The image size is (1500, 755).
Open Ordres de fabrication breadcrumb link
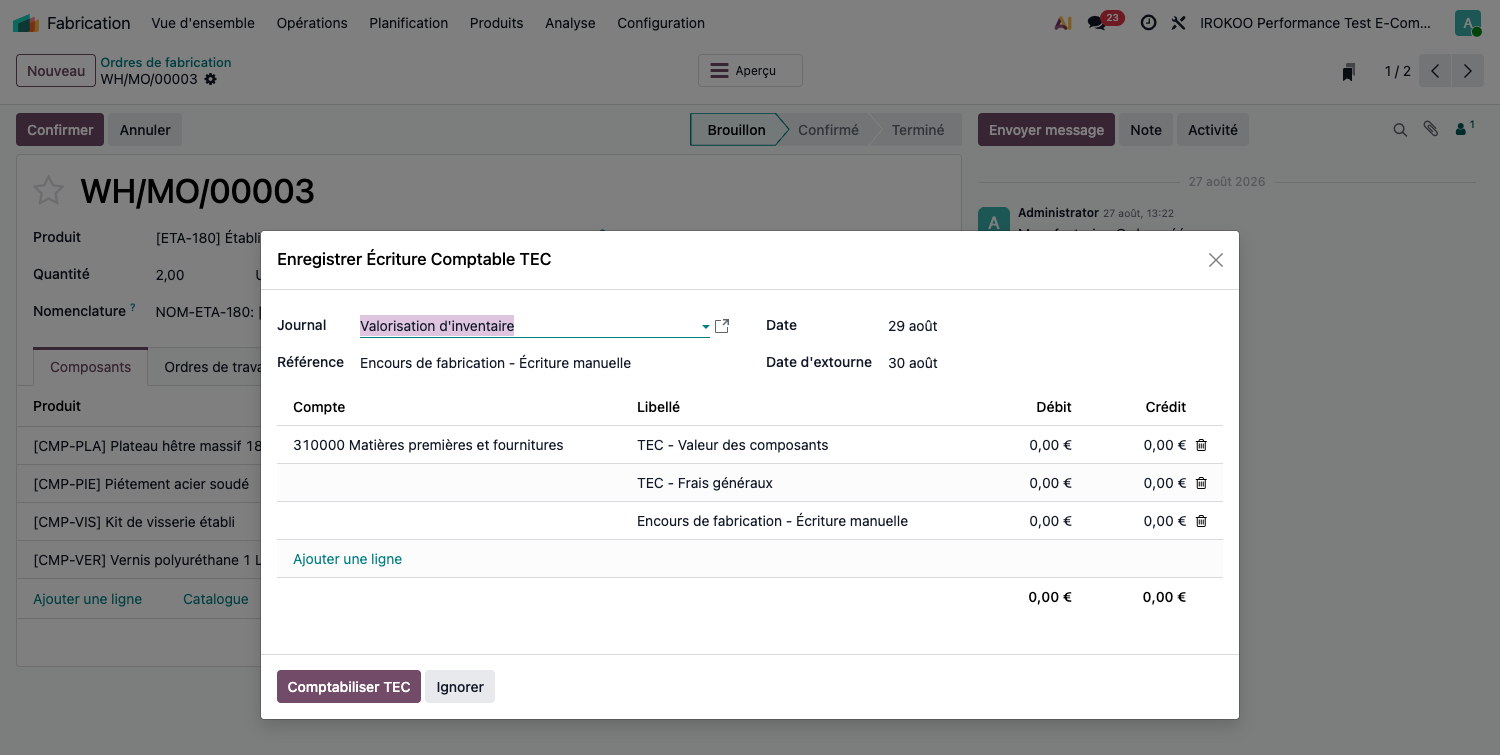point(166,62)
